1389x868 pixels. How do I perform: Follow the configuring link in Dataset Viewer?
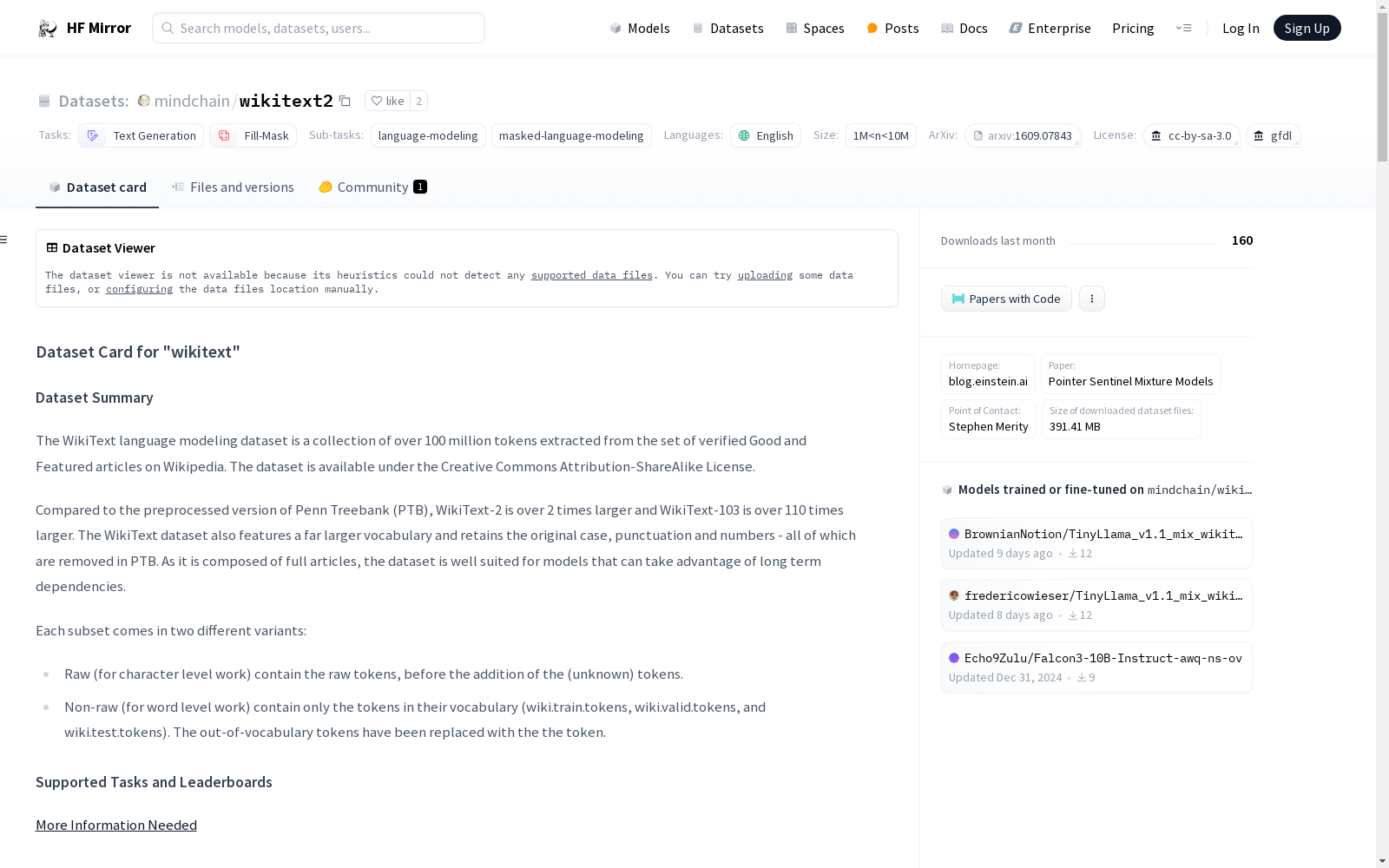(x=139, y=289)
